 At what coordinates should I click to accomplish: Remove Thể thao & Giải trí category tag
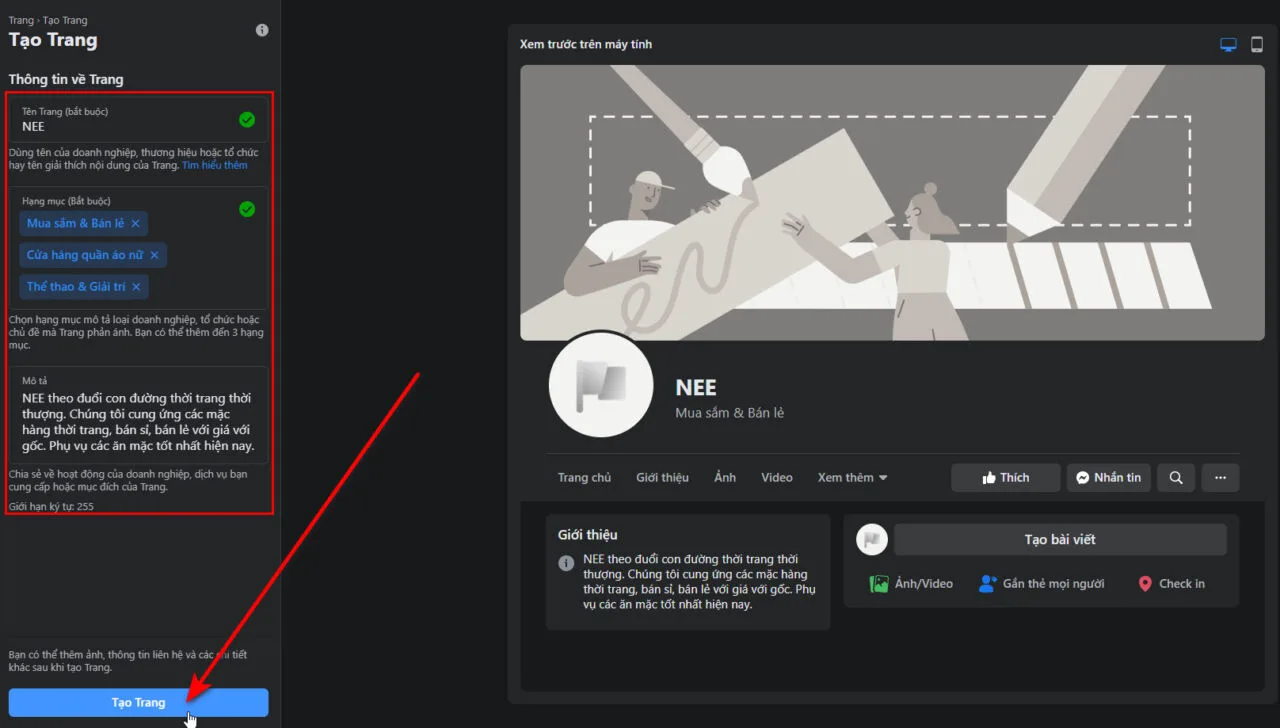(x=136, y=287)
